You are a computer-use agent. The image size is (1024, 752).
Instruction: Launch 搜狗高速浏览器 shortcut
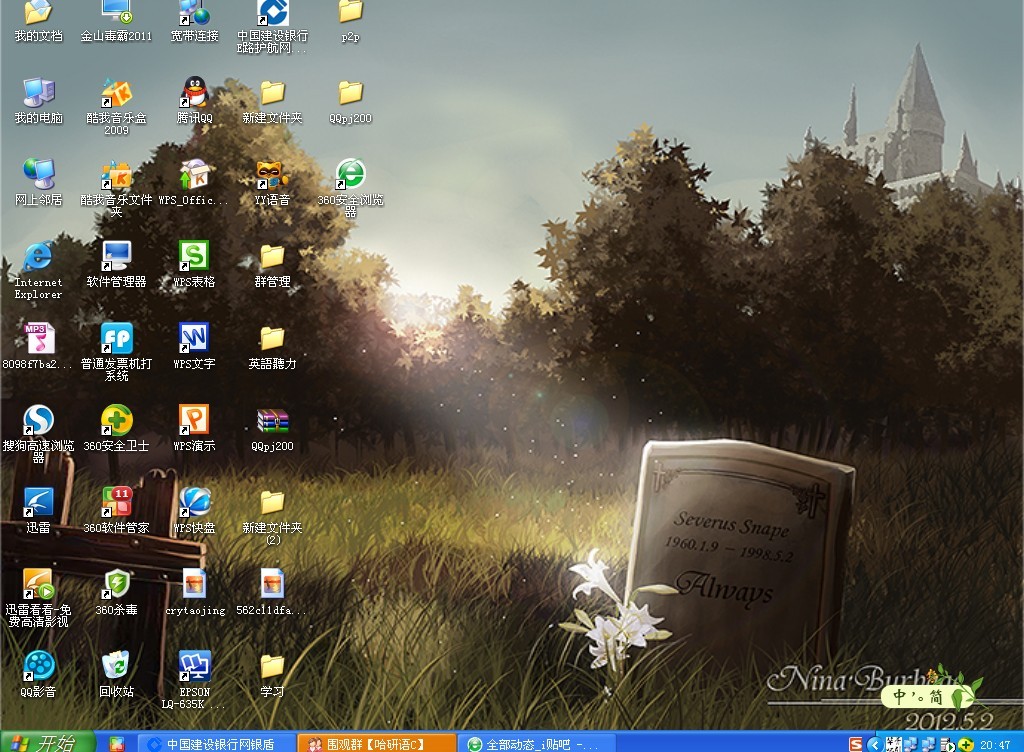point(39,434)
